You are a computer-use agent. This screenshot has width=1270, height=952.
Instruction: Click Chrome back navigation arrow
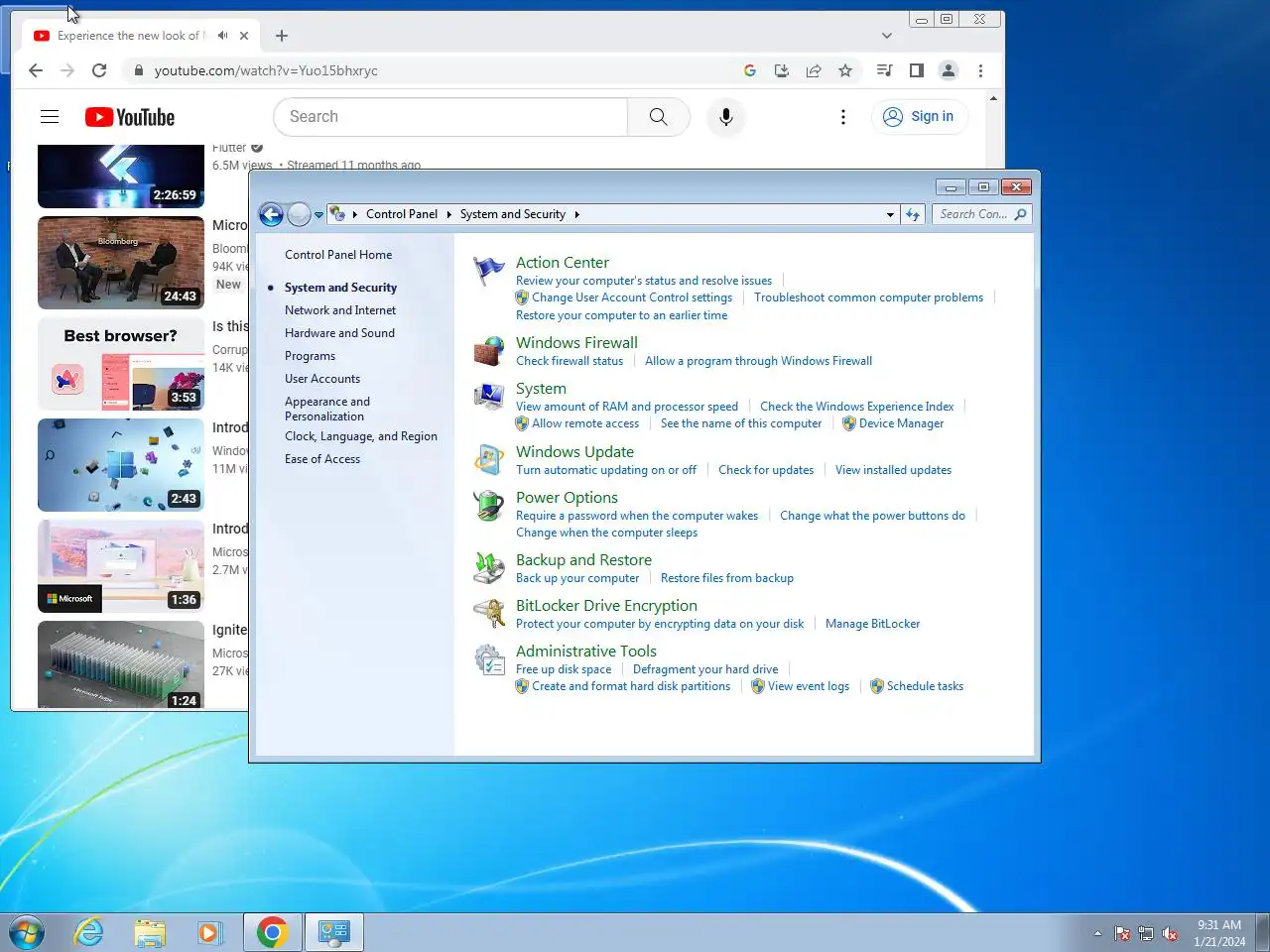tap(36, 70)
